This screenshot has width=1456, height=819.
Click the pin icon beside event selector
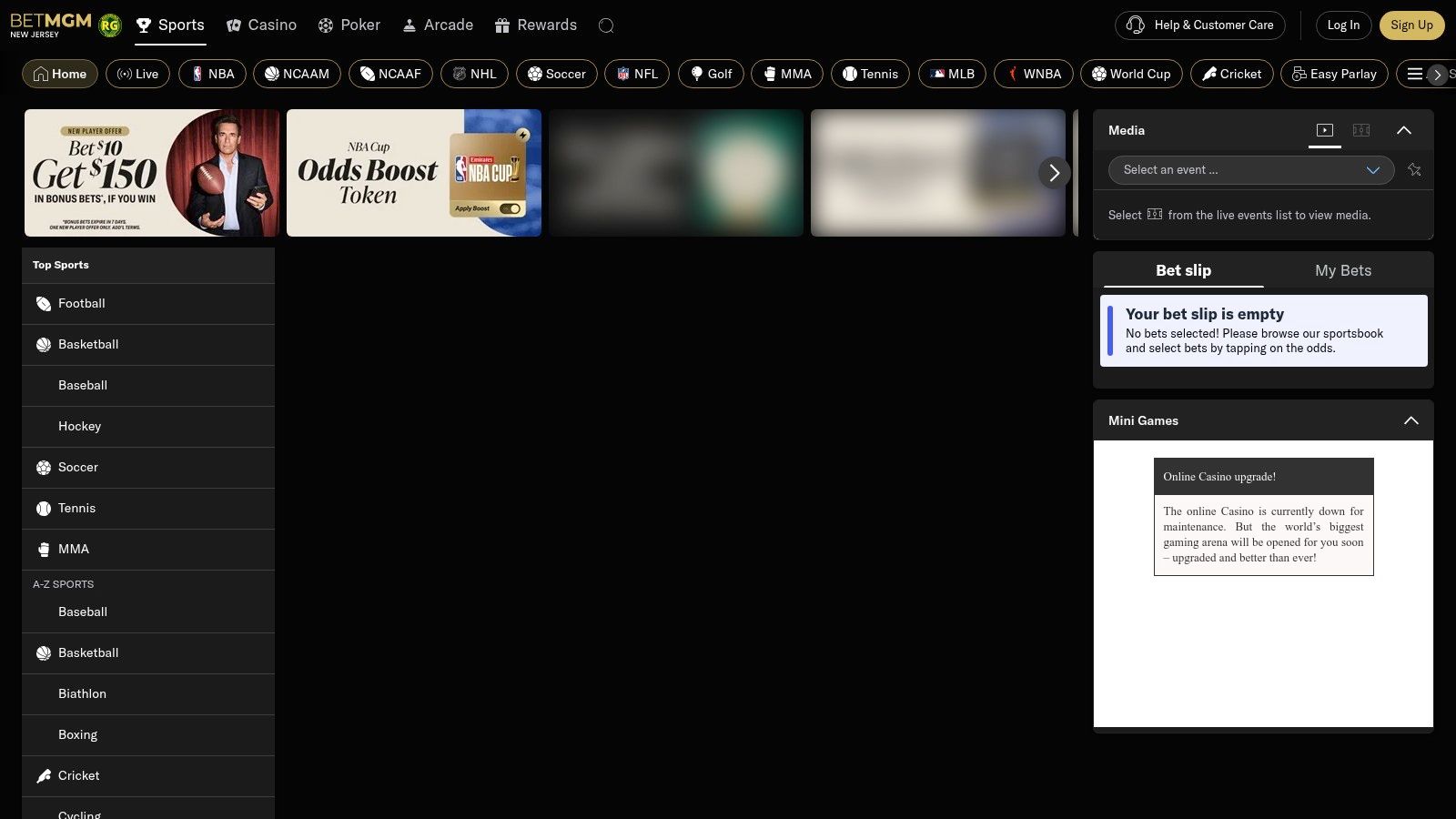pyautogui.click(x=1414, y=170)
